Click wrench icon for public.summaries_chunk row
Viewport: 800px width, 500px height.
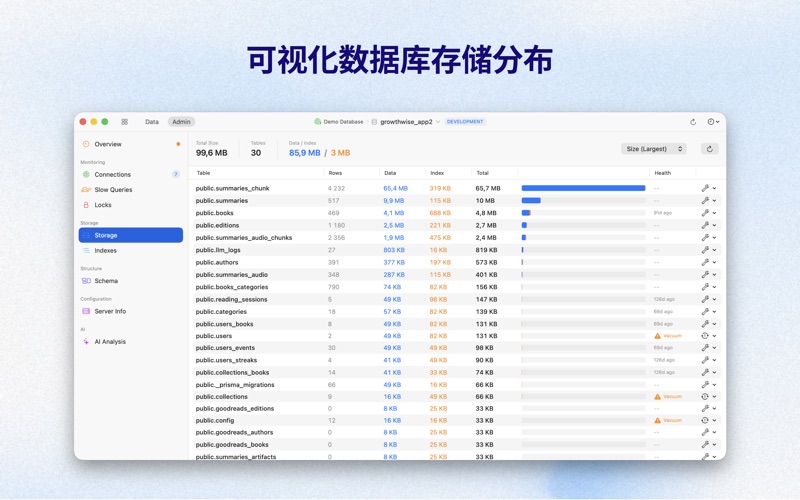[x=705, y=188]
